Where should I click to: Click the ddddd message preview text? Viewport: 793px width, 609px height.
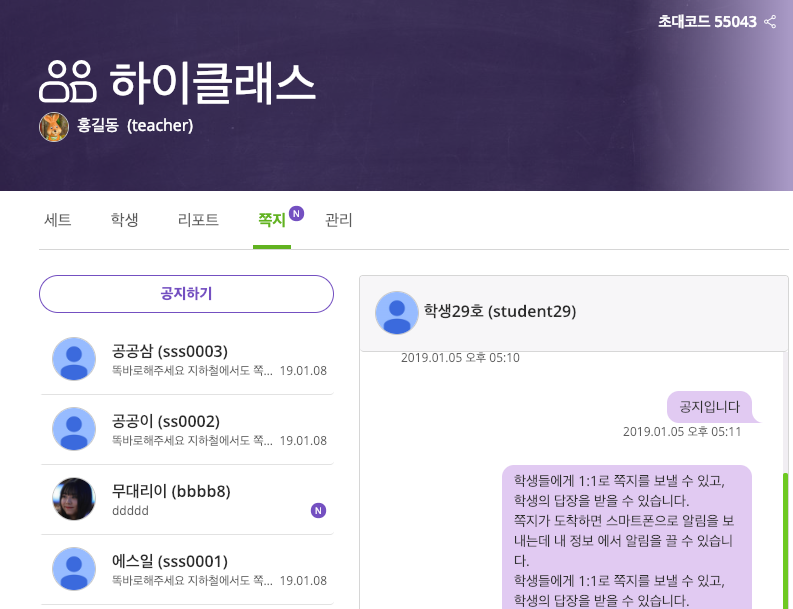[x=130, y=511]
